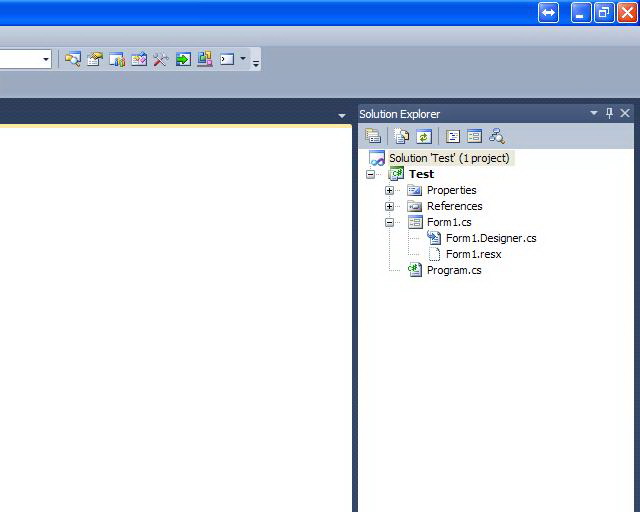Viewport: 640px width, 512px height.
Task: Open the document tab list dropdown arrow
Action: [x=342, y=116]
